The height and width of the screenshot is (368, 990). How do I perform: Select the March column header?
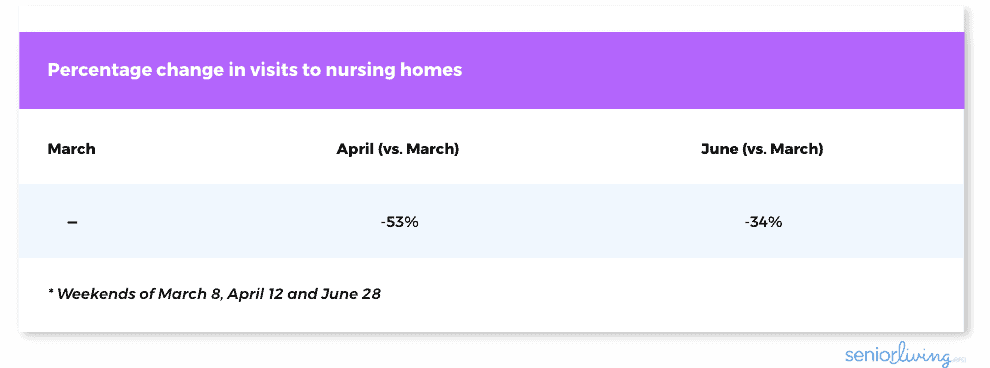[71, 150]
